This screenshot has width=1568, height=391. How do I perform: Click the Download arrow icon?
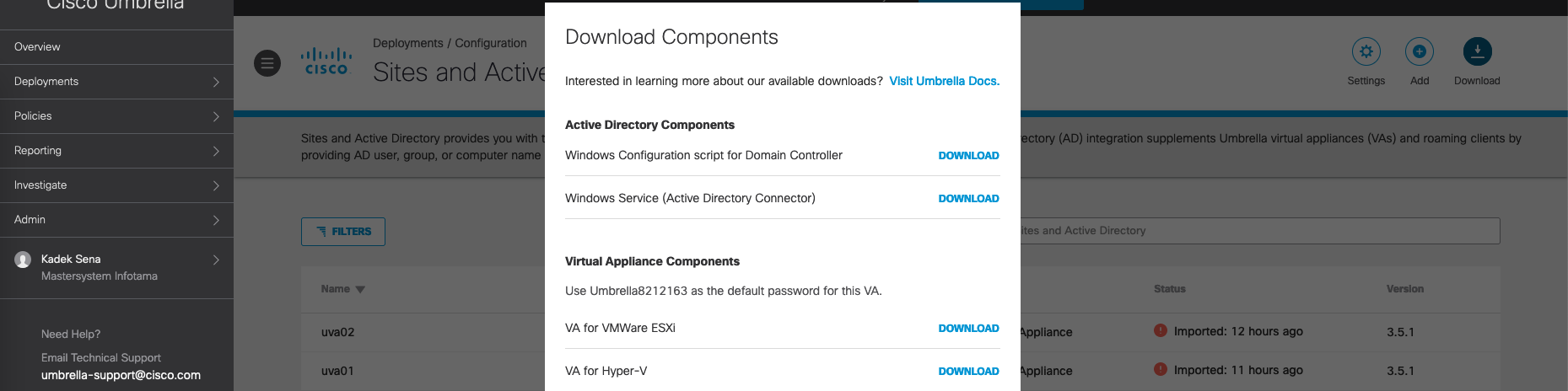tap(1477, 51)
